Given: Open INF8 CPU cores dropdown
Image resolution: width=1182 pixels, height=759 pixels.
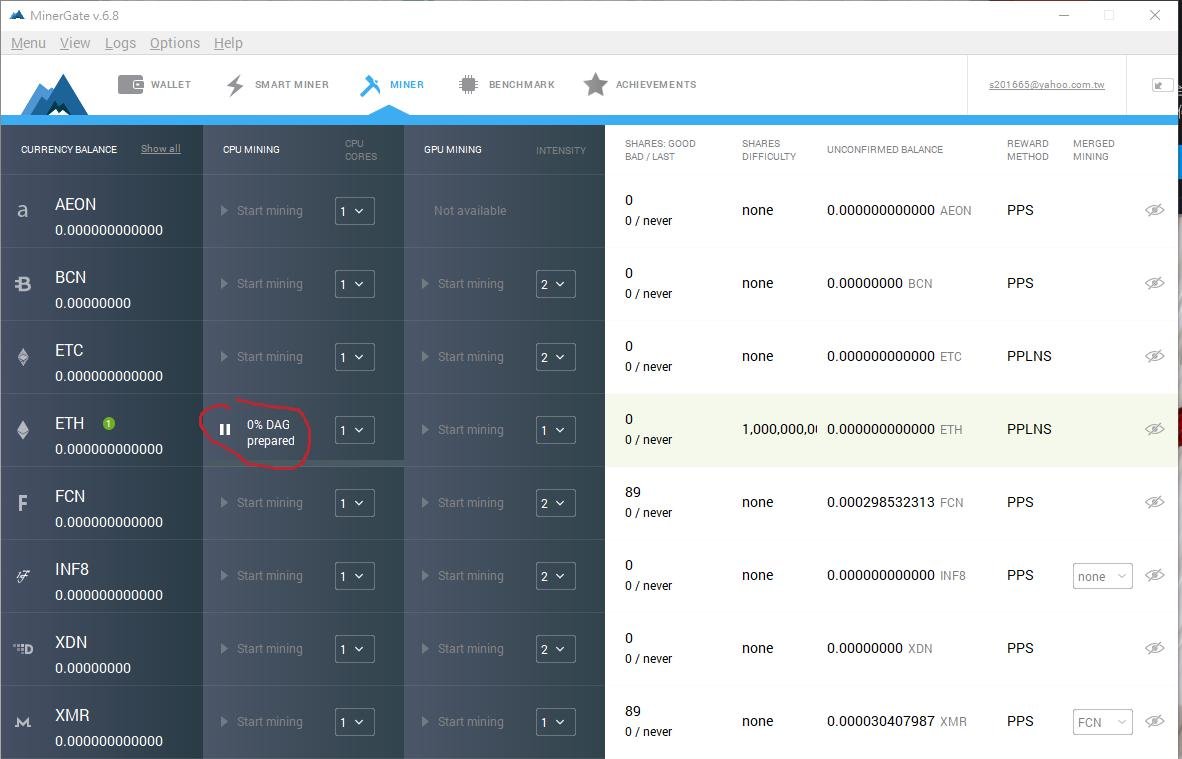Looking at the screenshot, I should coord(354,577).
